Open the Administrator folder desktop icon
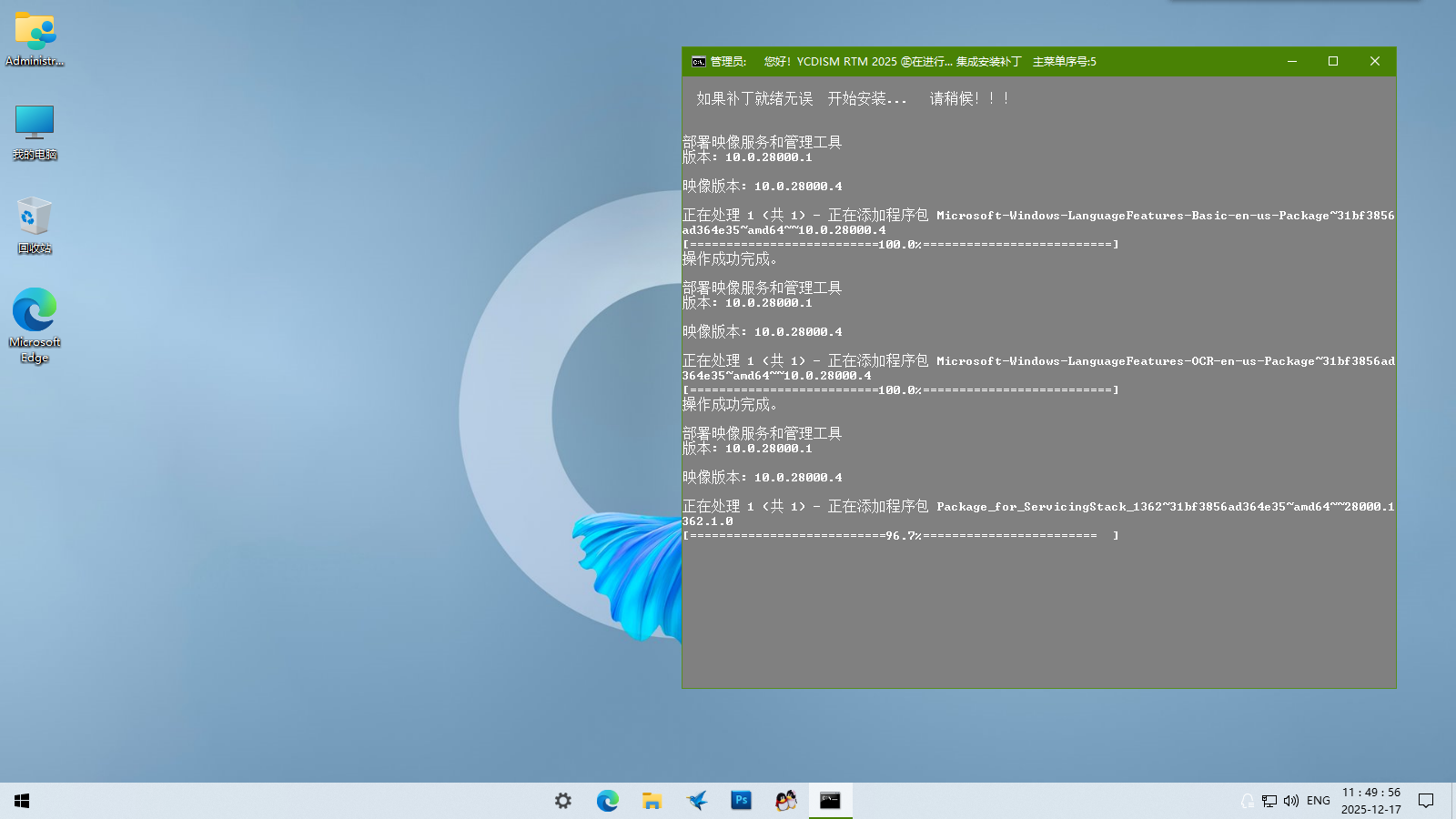Screen dimensions: 1456x819 click(35, 39)
